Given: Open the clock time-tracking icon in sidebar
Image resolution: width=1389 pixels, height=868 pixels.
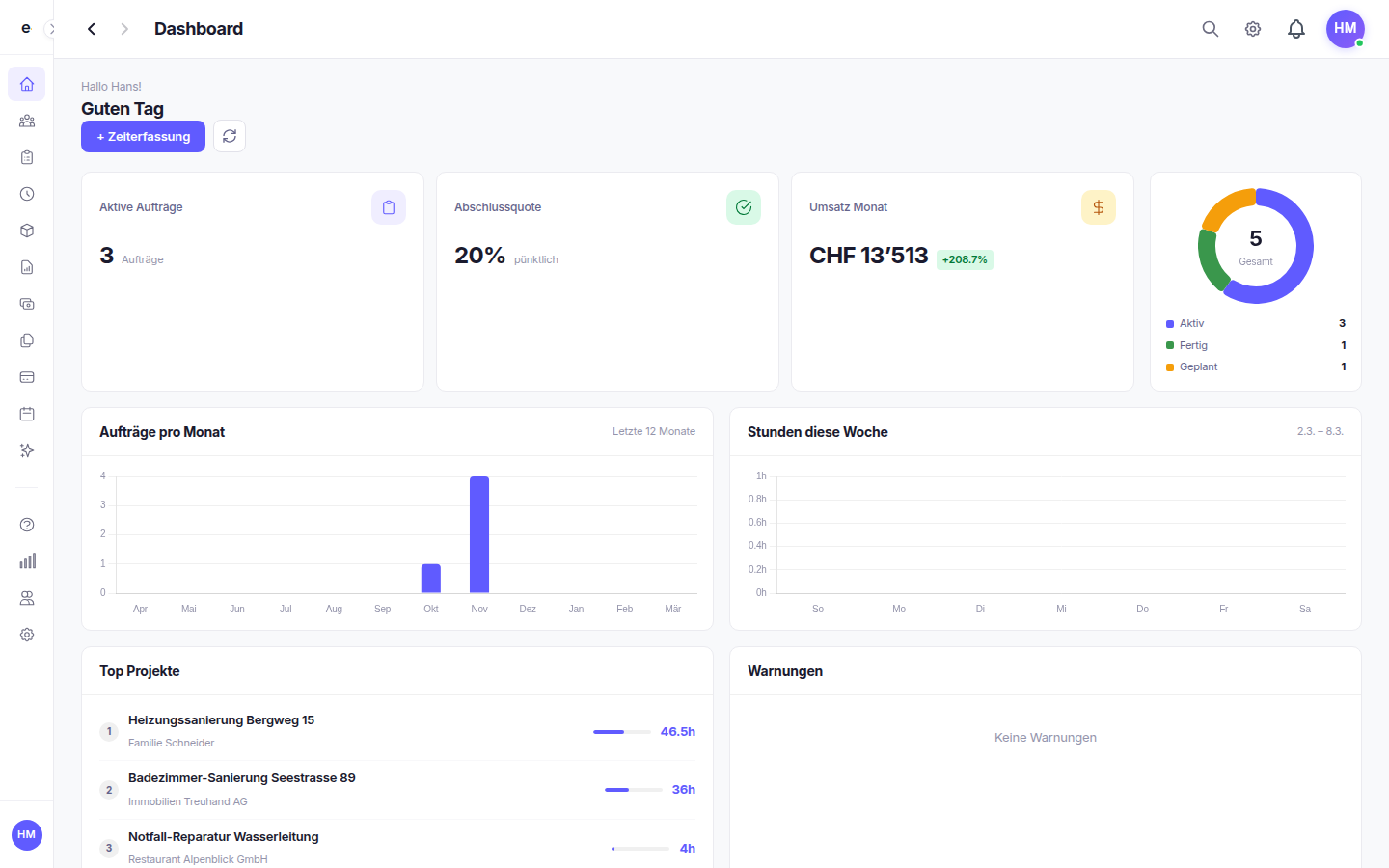Looking at the screenshot, I should [x=27, y=194].
